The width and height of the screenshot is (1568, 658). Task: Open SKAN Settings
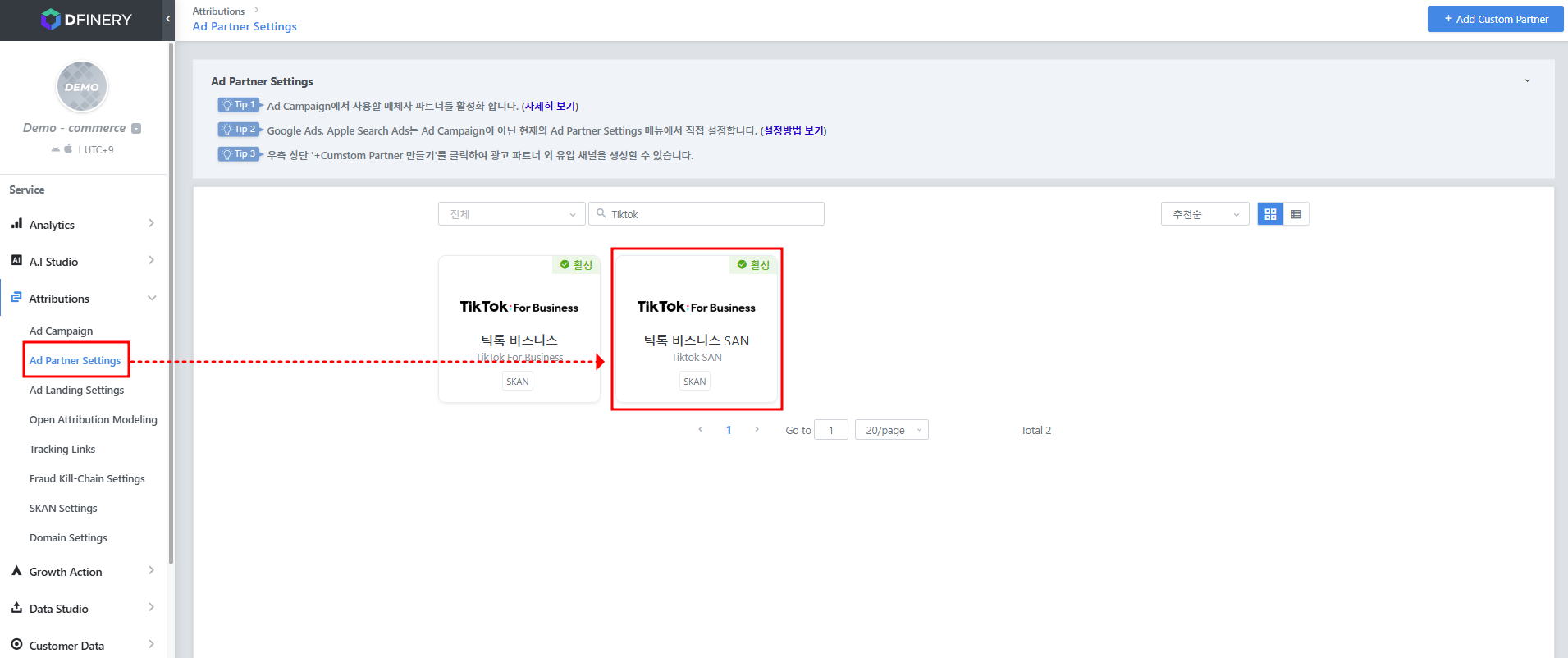[x=63, y=508]
